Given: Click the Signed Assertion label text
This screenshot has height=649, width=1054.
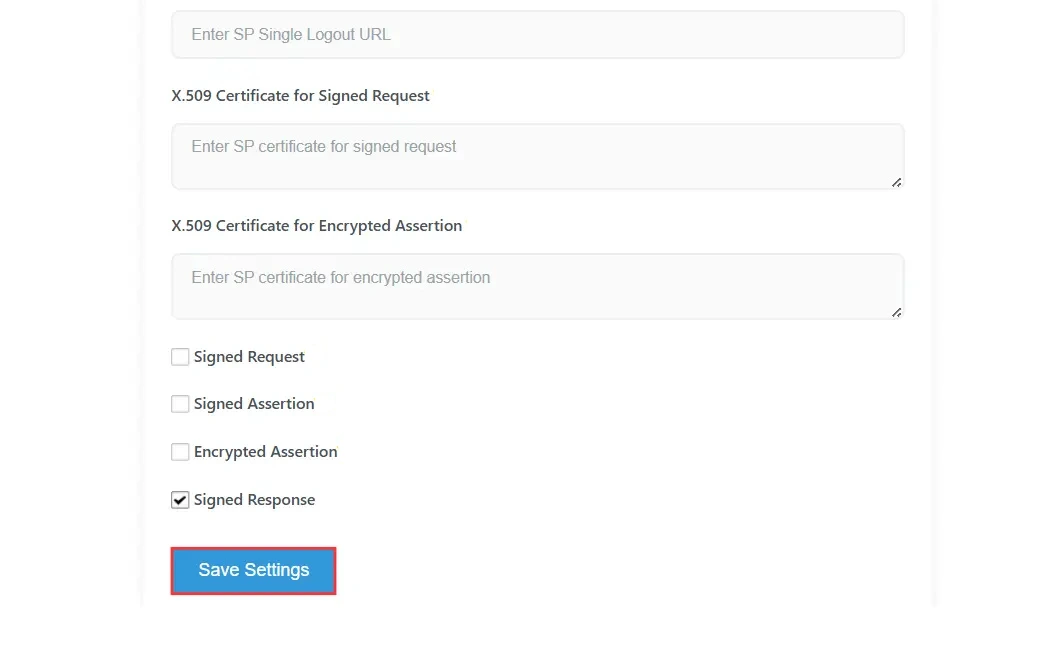Looking at the screenshot, I should 254,403.
